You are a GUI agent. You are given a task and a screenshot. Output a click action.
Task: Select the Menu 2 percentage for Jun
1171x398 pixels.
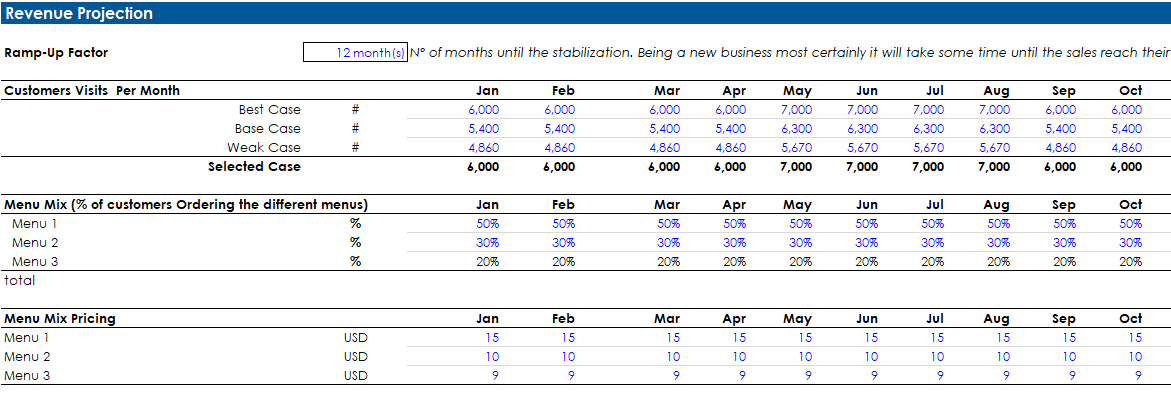[866, 243]
